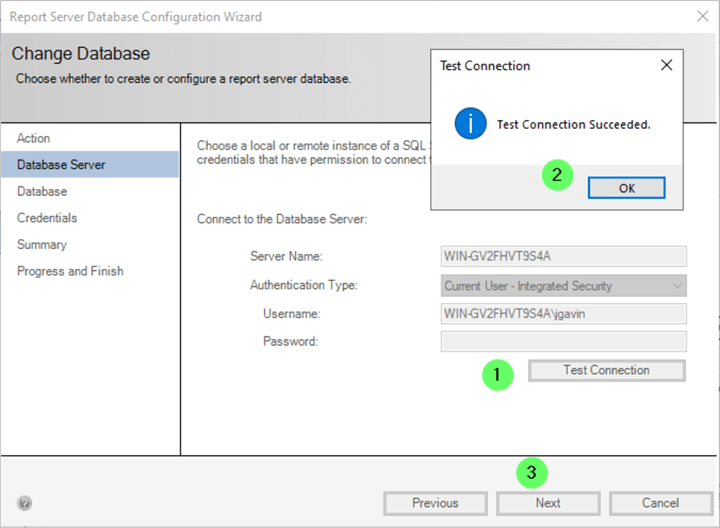The image size is (720, 528).
Task: Click the blue information icon in dialog
Action: click(x=470, y=124)
